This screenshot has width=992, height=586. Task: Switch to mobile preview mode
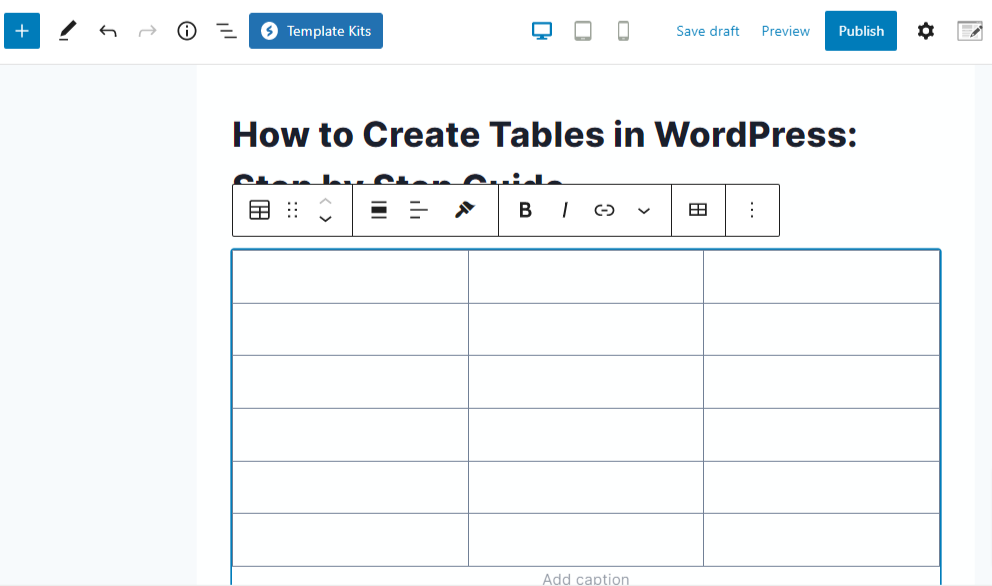(x=623, y=31)
